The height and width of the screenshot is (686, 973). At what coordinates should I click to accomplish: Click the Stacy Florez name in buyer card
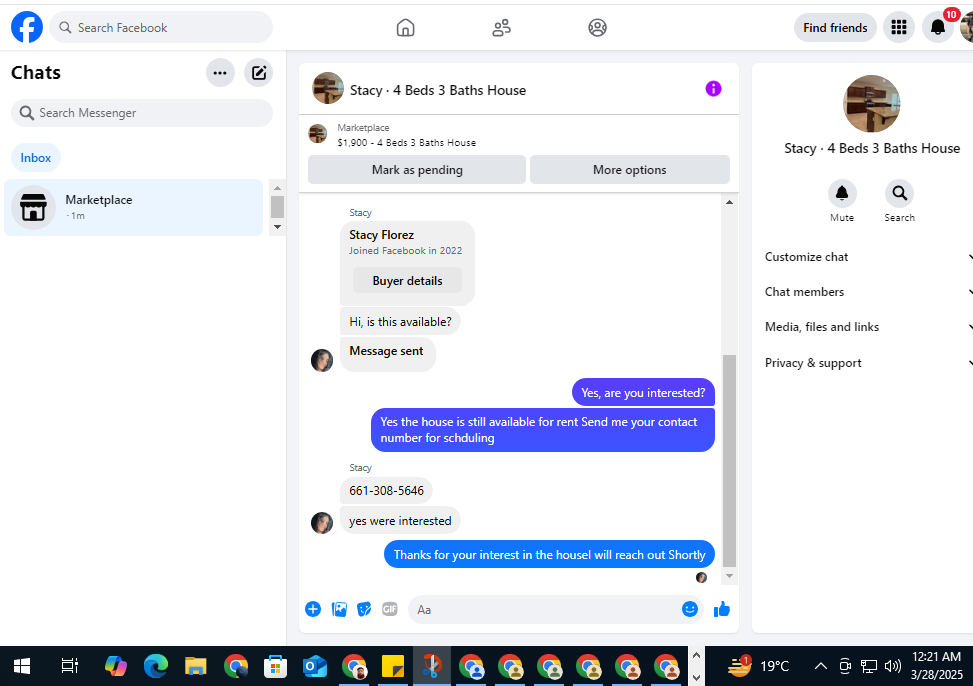point(381,235)
